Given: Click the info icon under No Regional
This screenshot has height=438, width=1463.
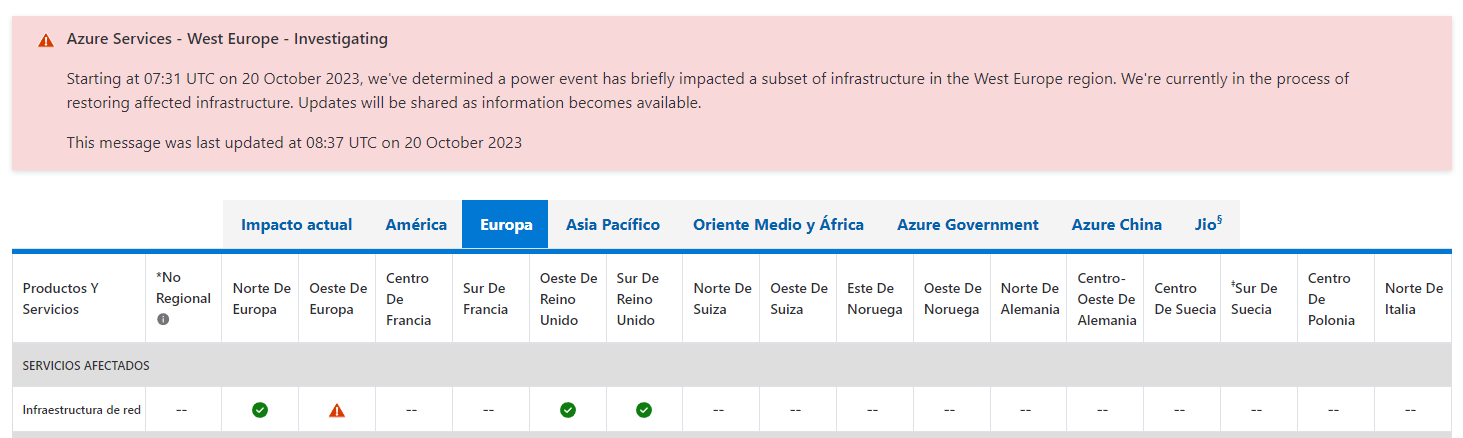Looking at the screenshot, I should click(163, 319).
